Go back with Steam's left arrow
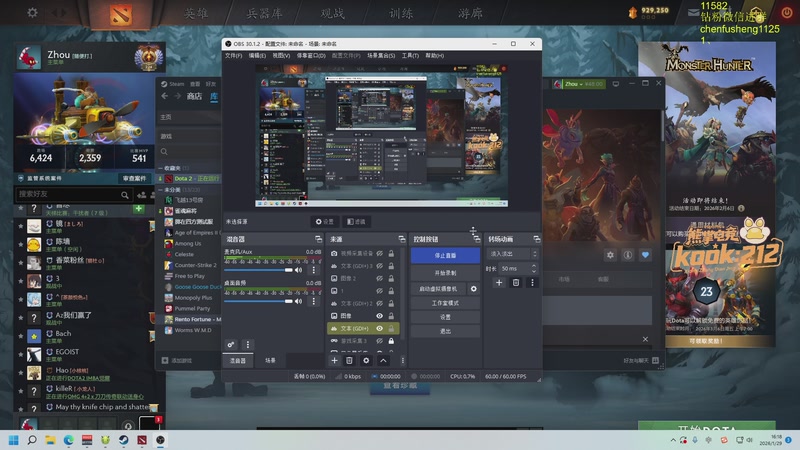This screenshot has width=800, height=450. point(164,96)
